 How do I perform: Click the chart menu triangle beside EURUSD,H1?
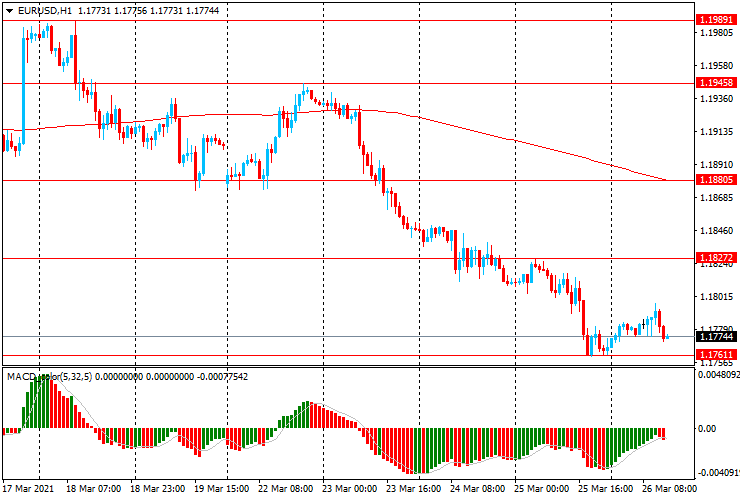click(9, 10)
